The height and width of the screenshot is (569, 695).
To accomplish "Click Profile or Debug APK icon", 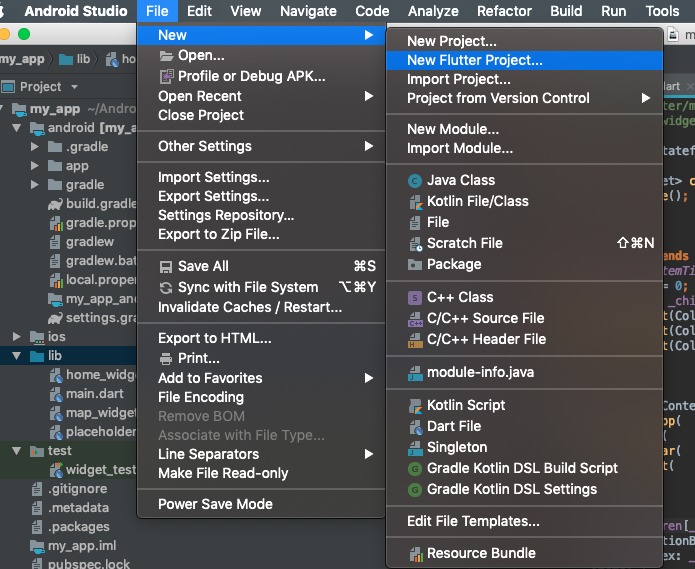I will (166, 77).
